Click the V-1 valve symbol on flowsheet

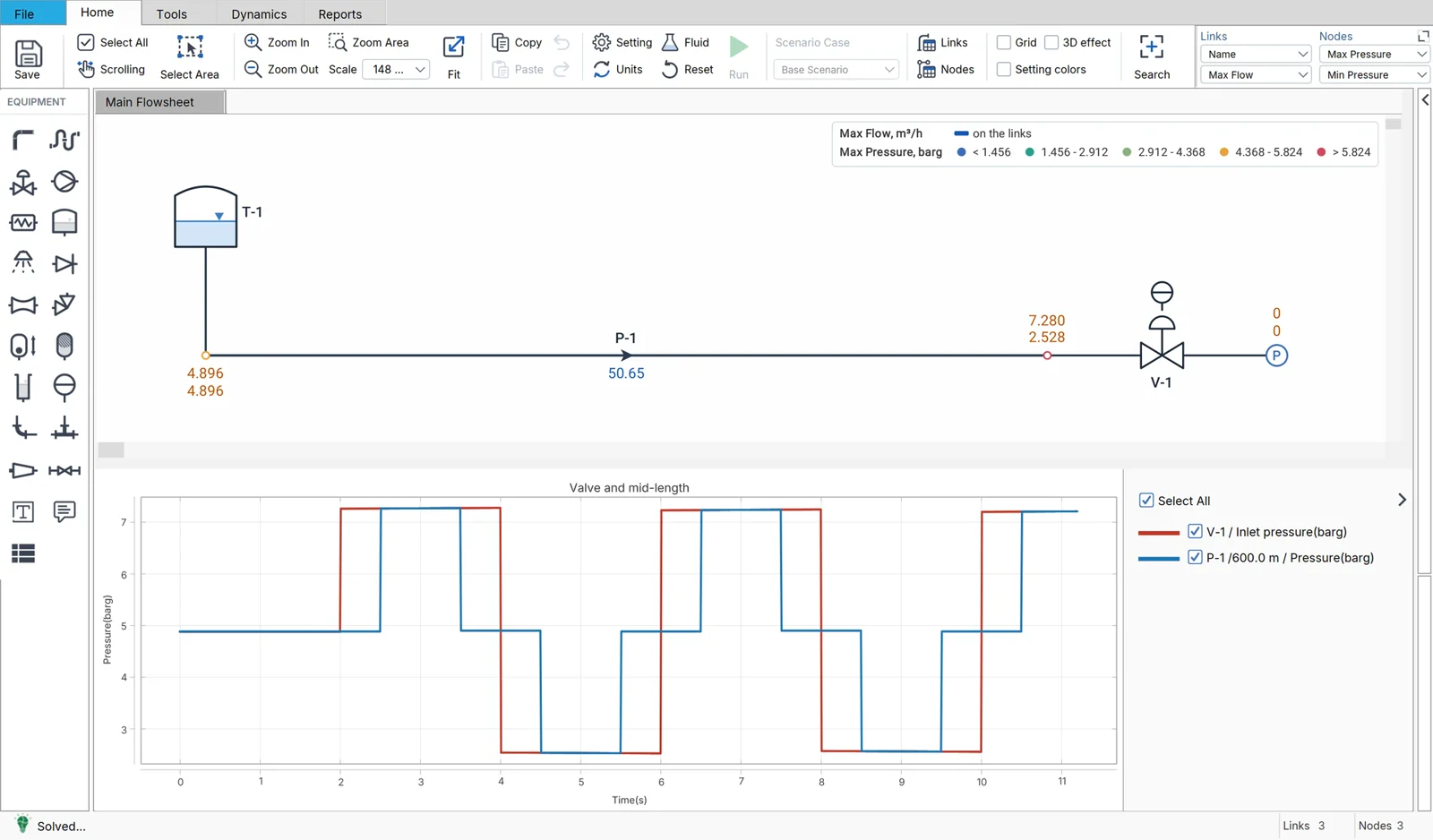pos(1162,355)
